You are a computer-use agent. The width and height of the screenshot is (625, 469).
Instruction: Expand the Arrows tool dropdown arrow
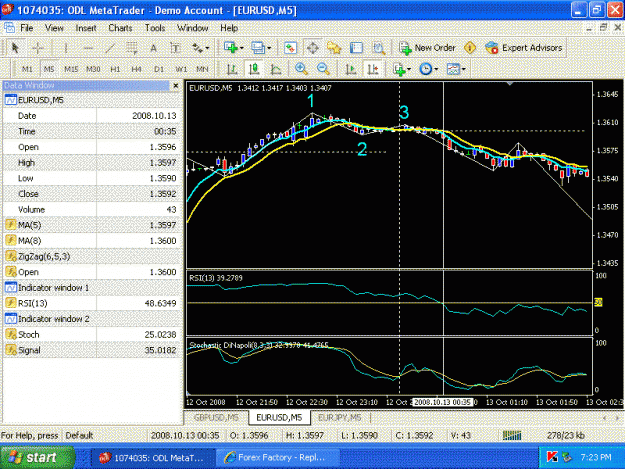click(x=207, y=48)
